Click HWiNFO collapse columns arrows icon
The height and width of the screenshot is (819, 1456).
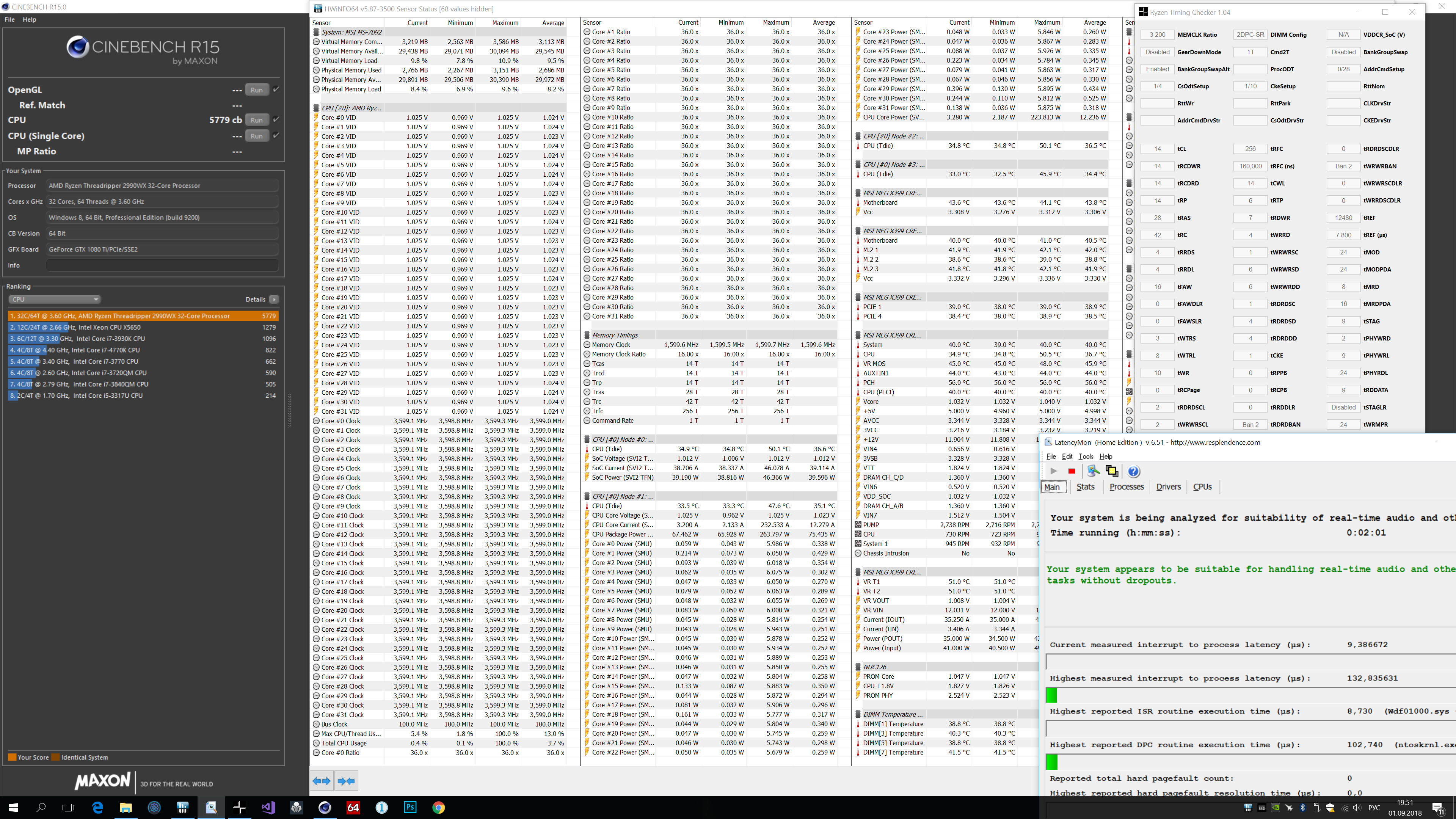346,781
